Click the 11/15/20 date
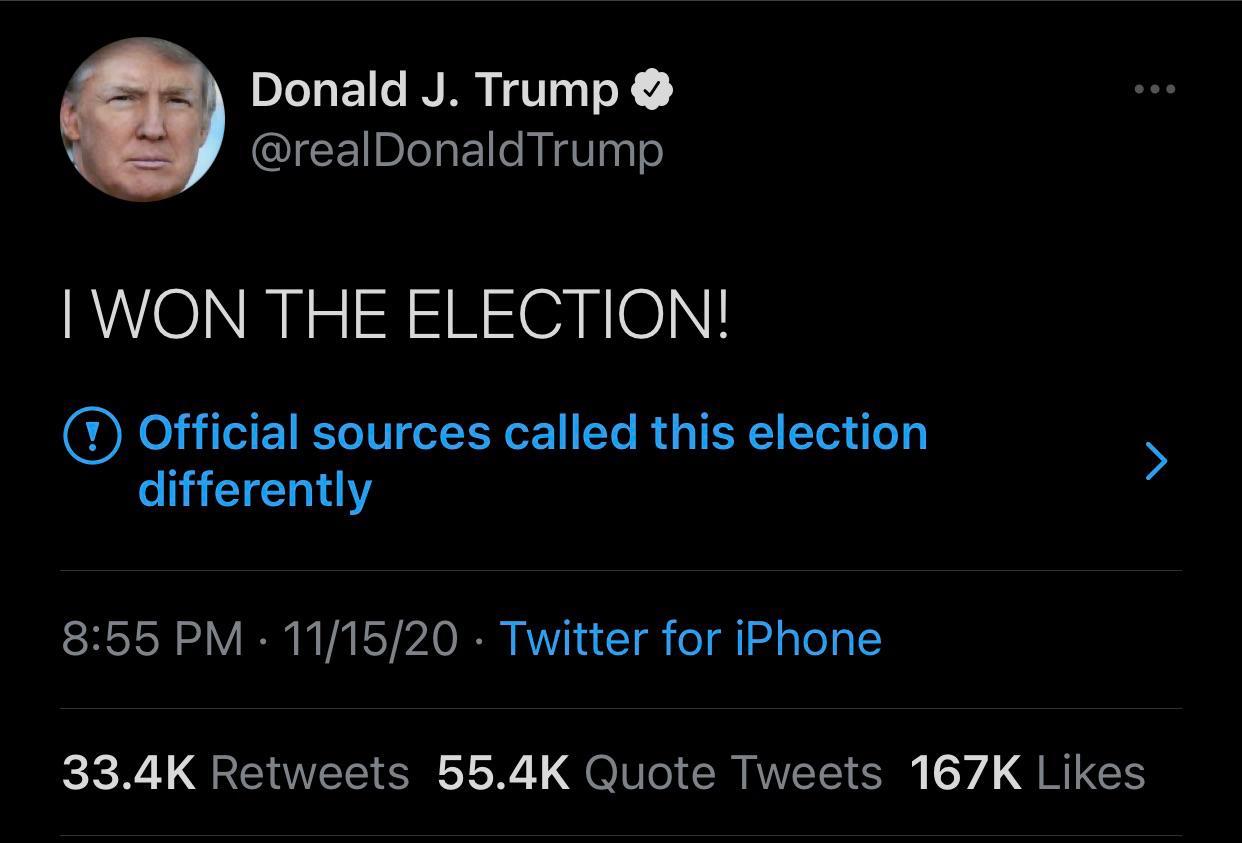 370,638
